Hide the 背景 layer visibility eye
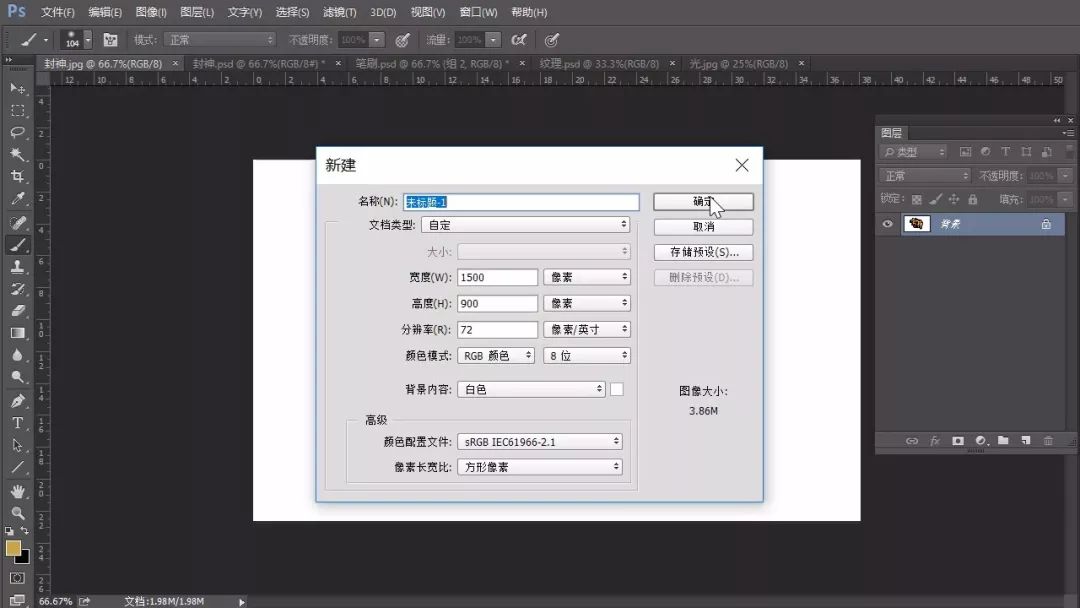Viewport: 1080px width, 608px height. point(887,224)
